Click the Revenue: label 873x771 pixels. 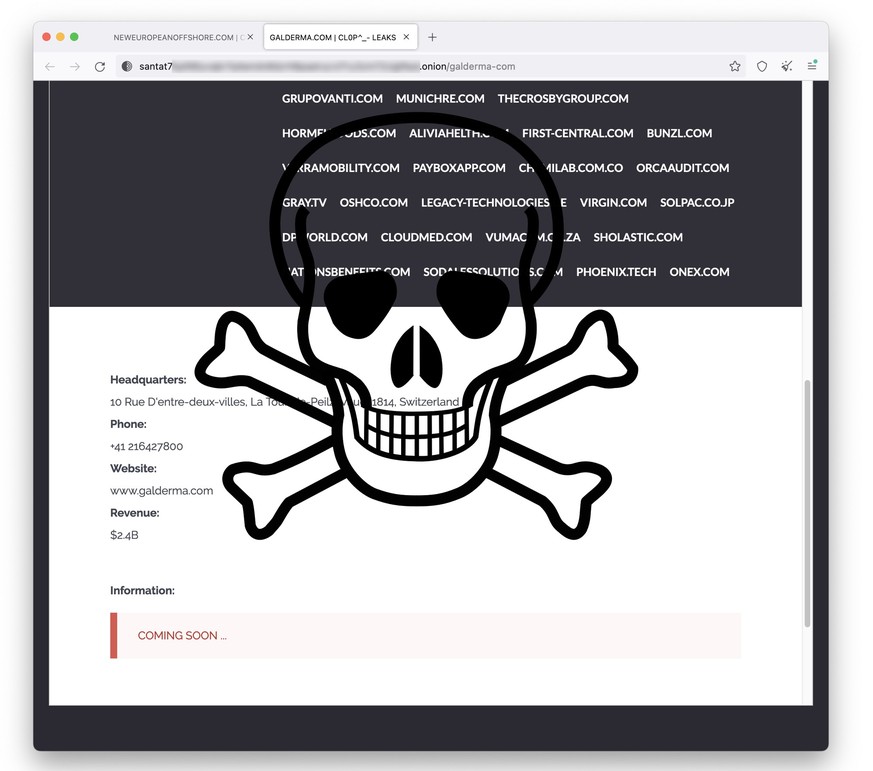tap(135, 513)
